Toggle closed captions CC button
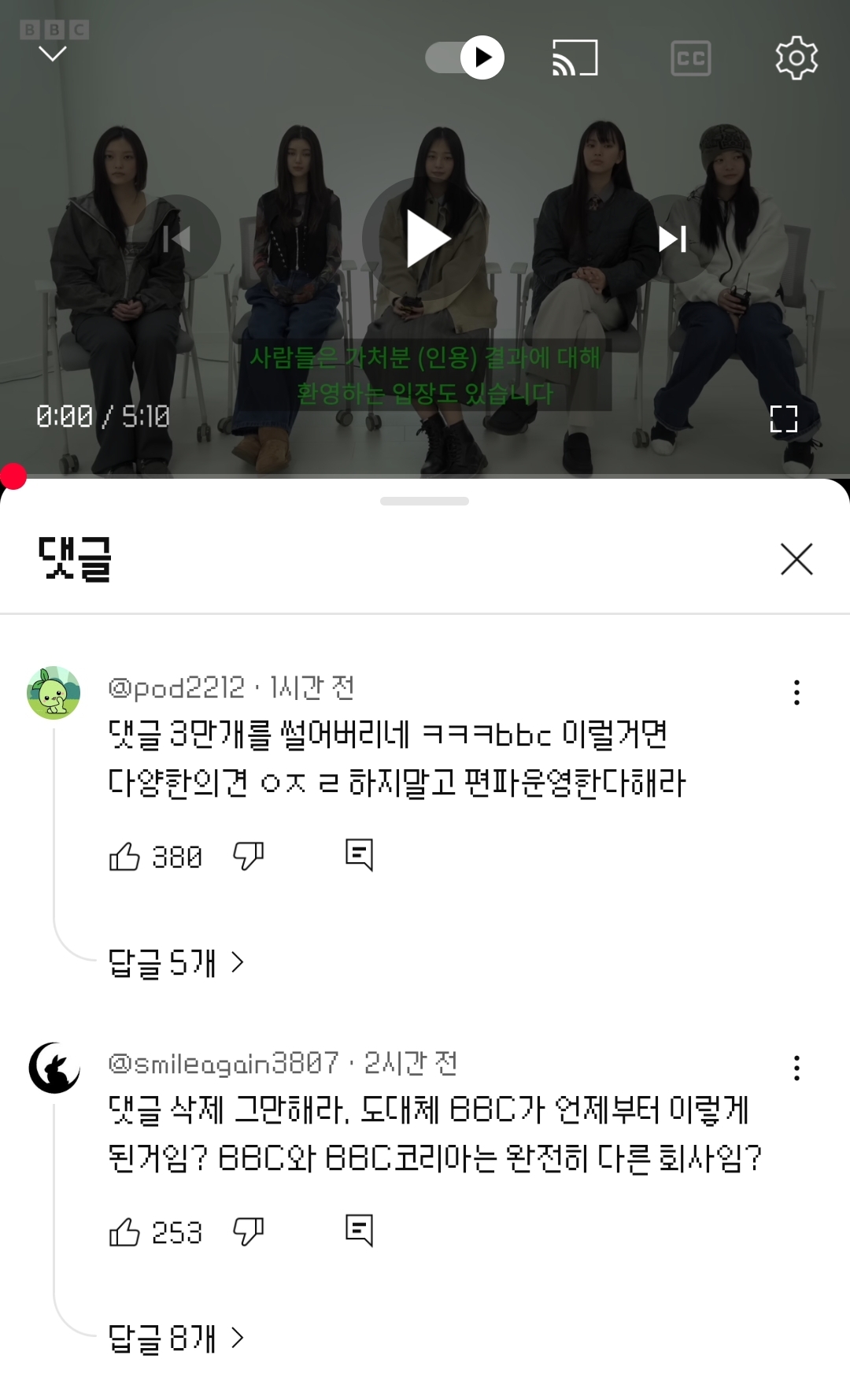 tap(690, 58)
